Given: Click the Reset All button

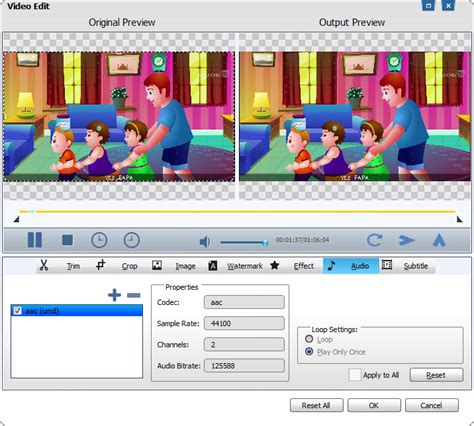Looking at the screenshot, I should click(316, 405).
